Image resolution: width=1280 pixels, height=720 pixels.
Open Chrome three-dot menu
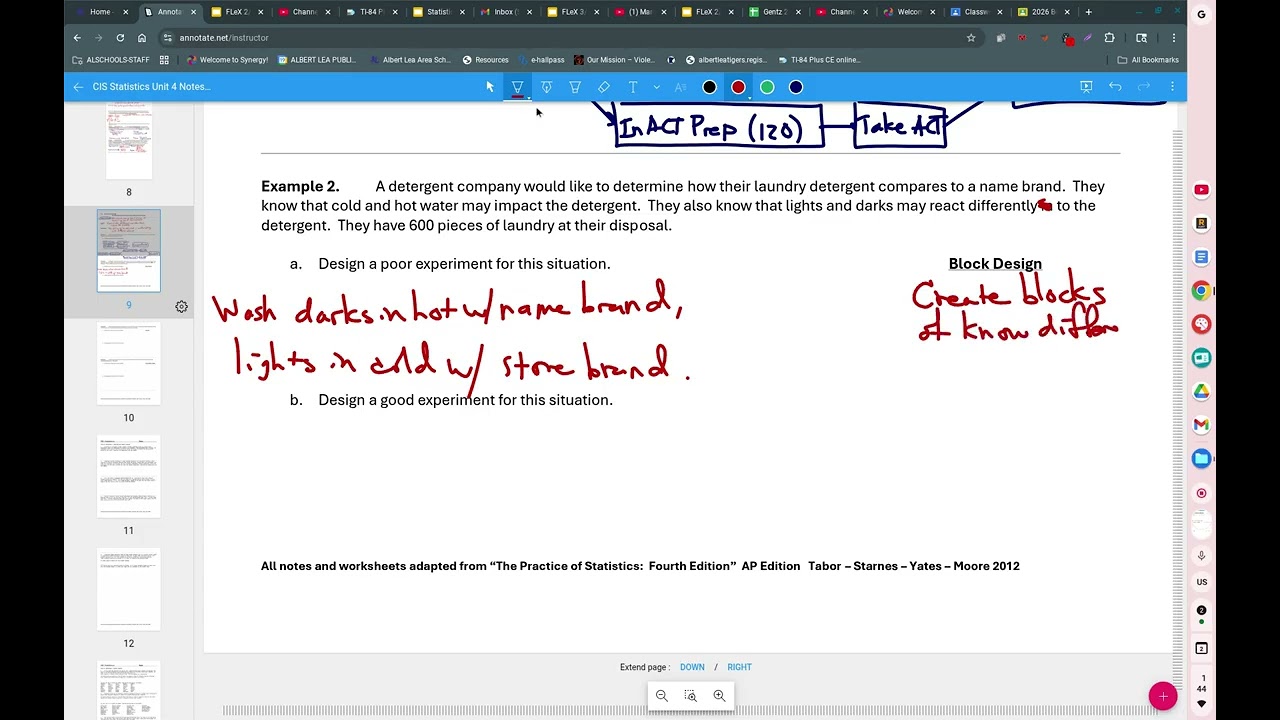click(x=1173, y=38)
